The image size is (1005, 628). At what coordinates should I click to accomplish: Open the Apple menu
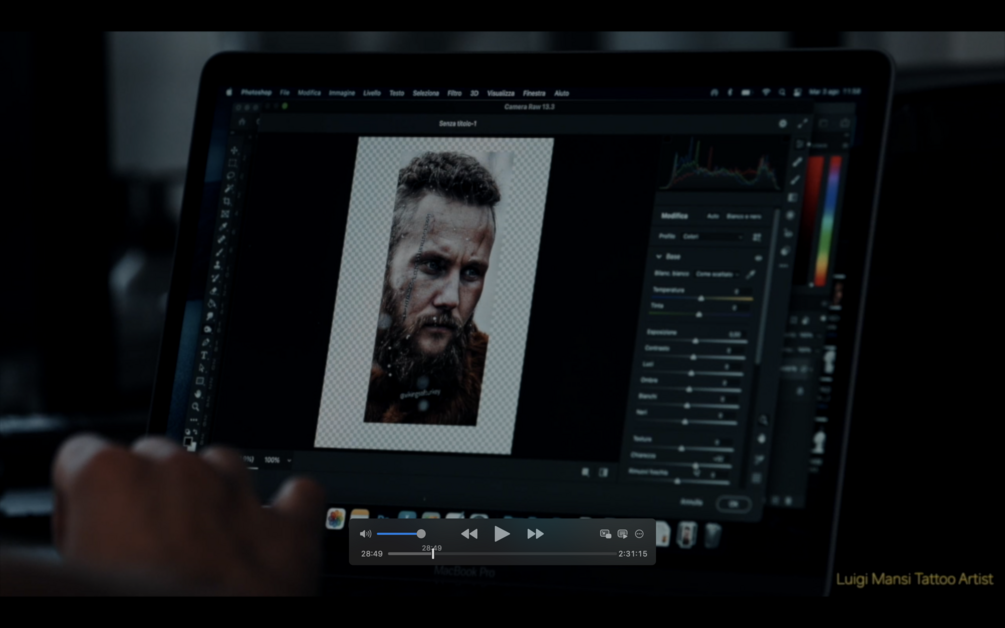pyautogui.click(x=229, y=92)
